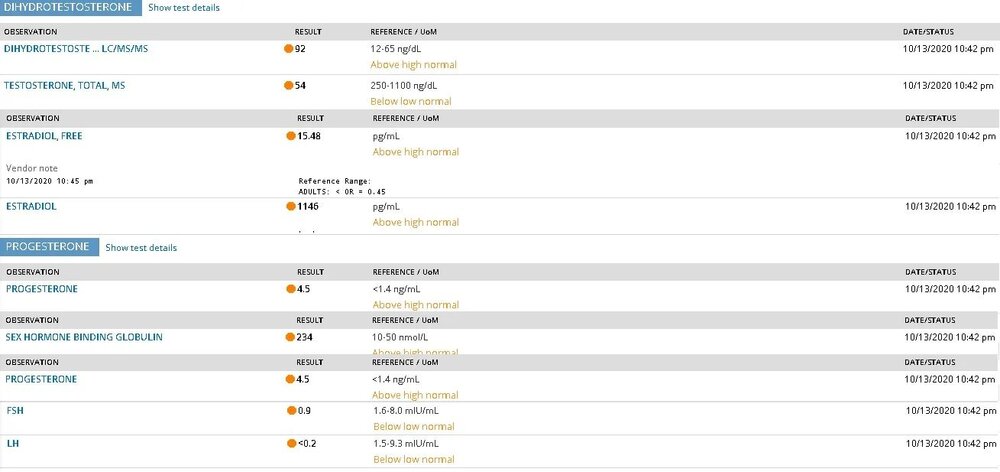Viewport: 1000px width, 472px height.
Task: Click the 'Above high normal' flag under Estradiol Free
Action: [x=416, y=152]
